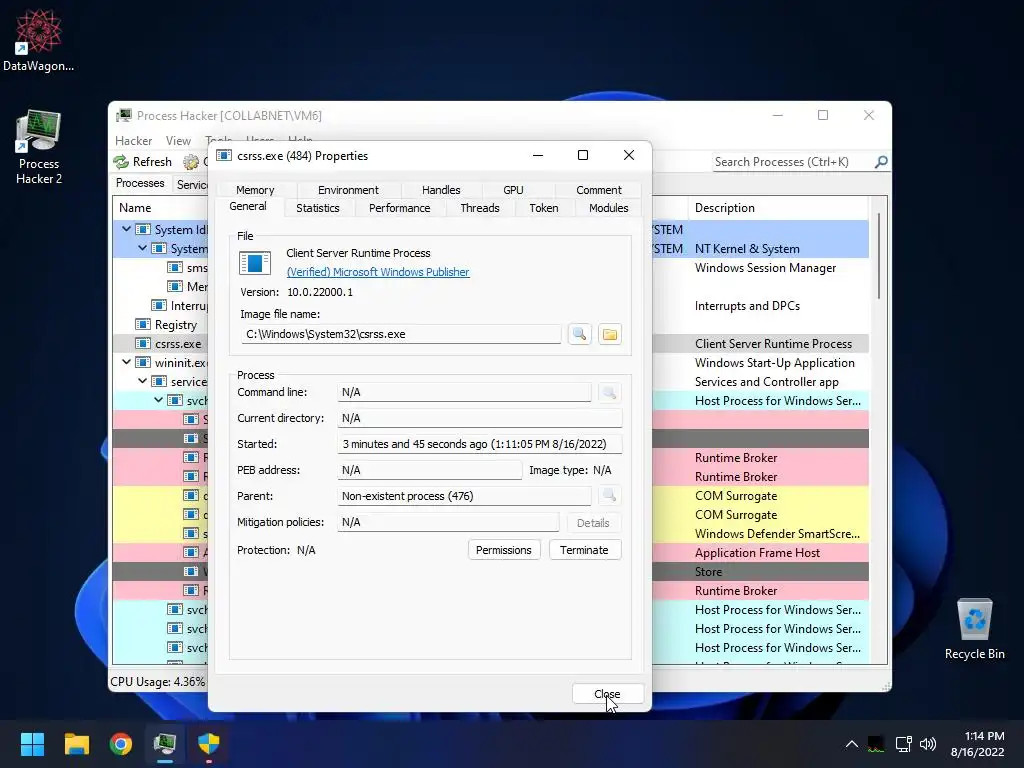The width and height of the screenshot is (1024, 768).
Task: Click the properties dialog title bar icon
Action: tap(223, 155)
